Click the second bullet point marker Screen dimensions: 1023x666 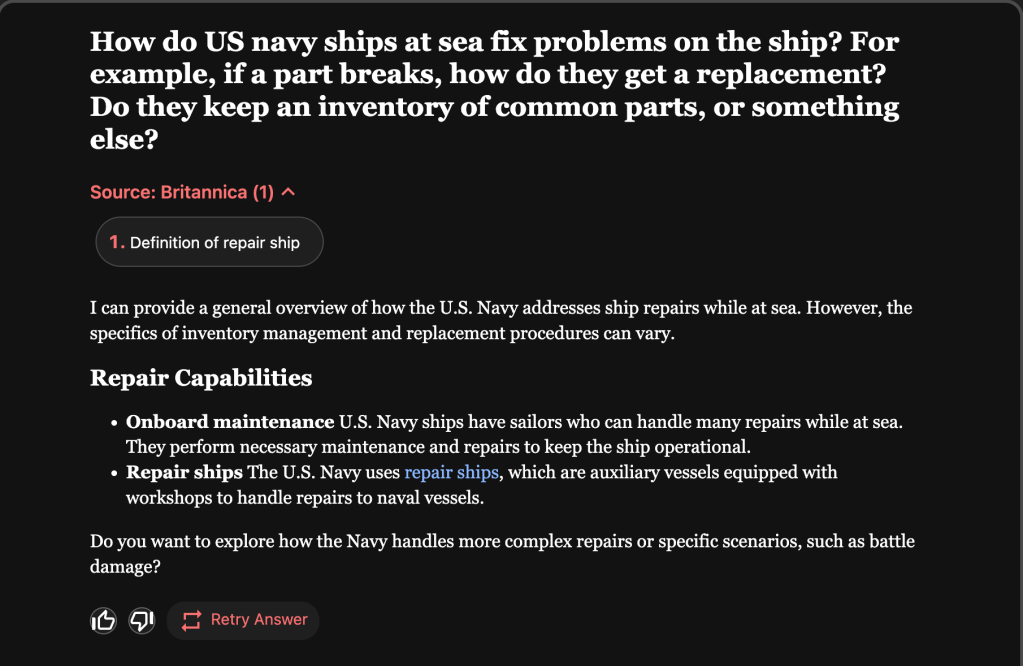pyautogui.click(x=115, y=473)
